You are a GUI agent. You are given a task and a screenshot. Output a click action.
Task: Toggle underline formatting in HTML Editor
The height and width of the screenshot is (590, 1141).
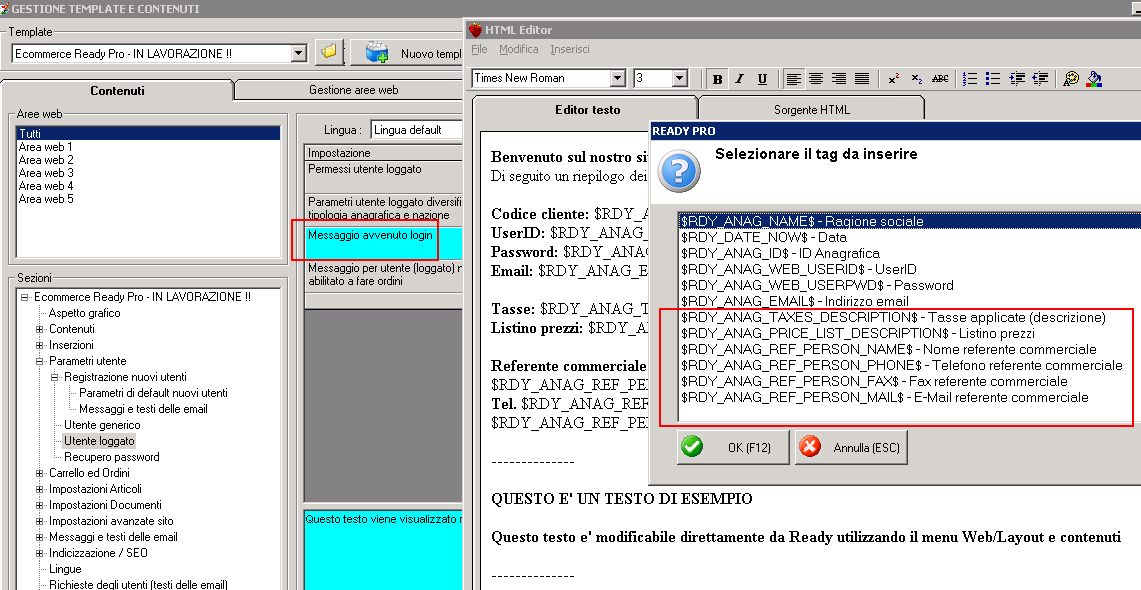tap(762, 79)
